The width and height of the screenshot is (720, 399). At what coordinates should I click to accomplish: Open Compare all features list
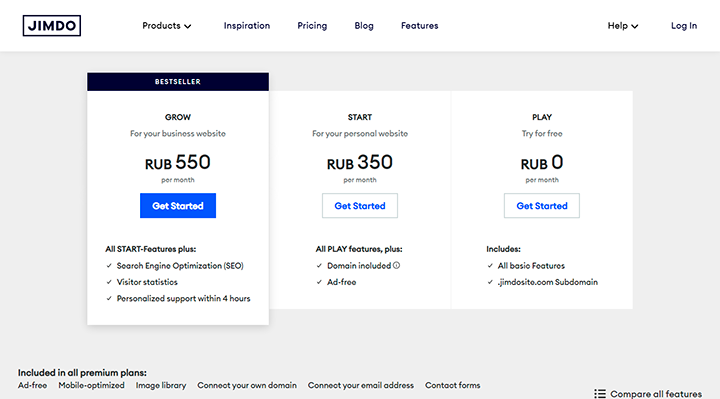(648, 394)
